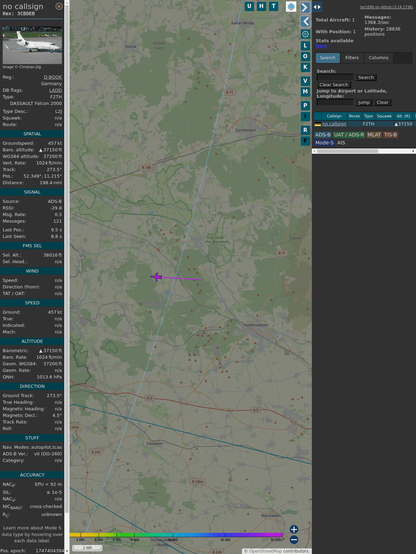
Task: Click the altitude color scale bar
Action: (x=176, y=535)
